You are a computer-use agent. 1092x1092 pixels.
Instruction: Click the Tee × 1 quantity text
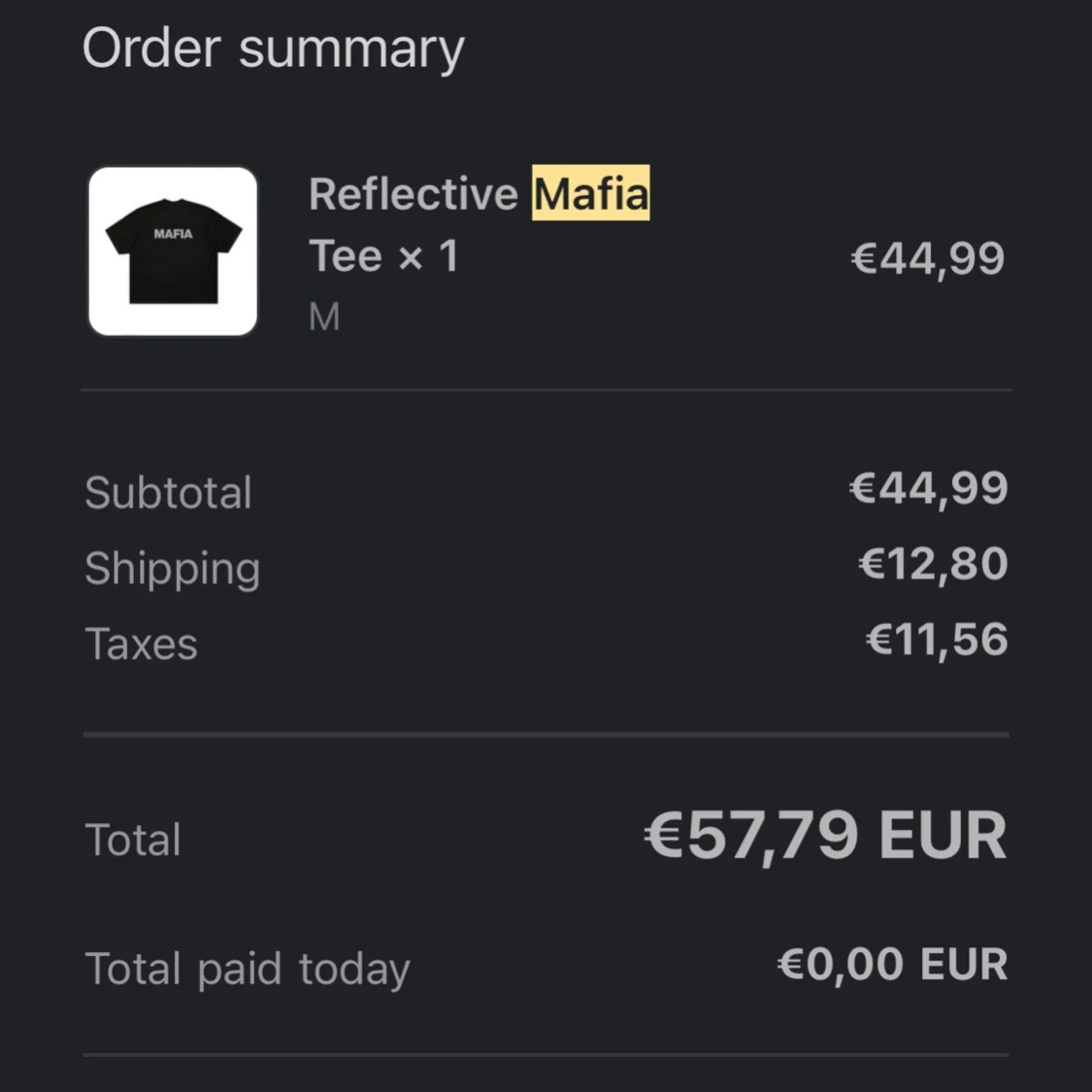383,255
